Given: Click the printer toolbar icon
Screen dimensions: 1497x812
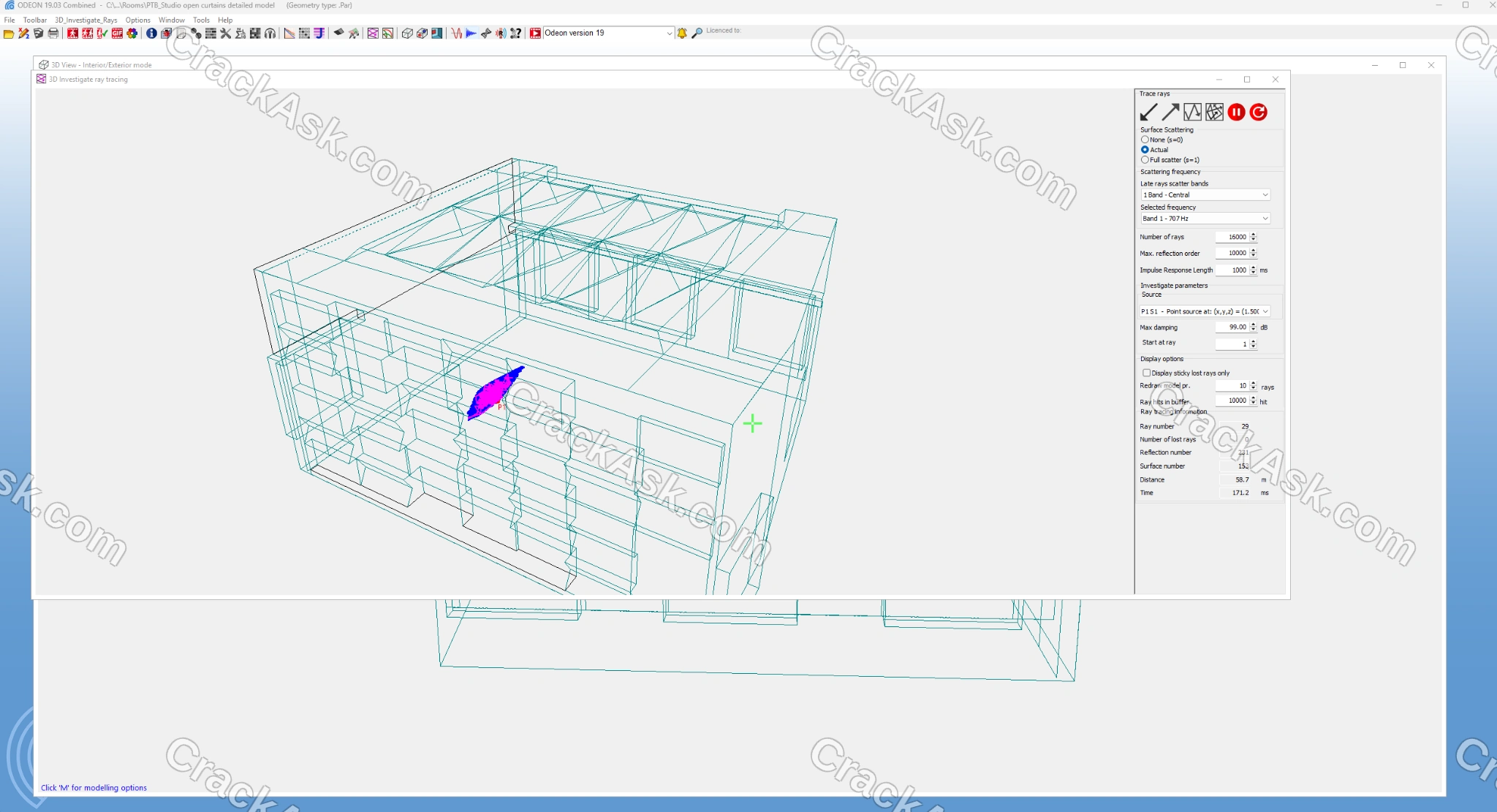Looking at the screenshot, I should (x=53, y=34).
